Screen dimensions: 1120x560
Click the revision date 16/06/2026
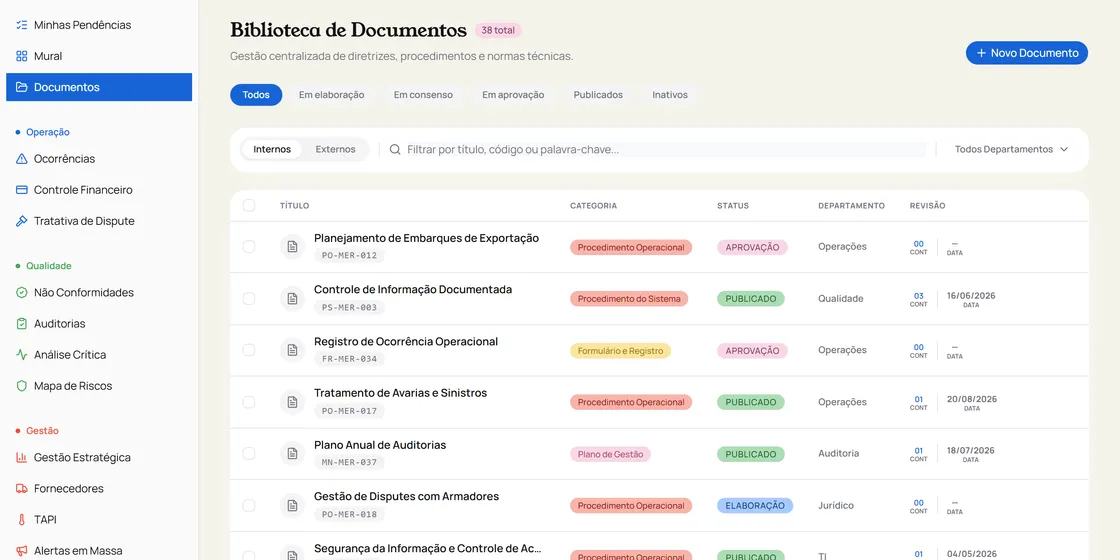[x=971, y=296]
